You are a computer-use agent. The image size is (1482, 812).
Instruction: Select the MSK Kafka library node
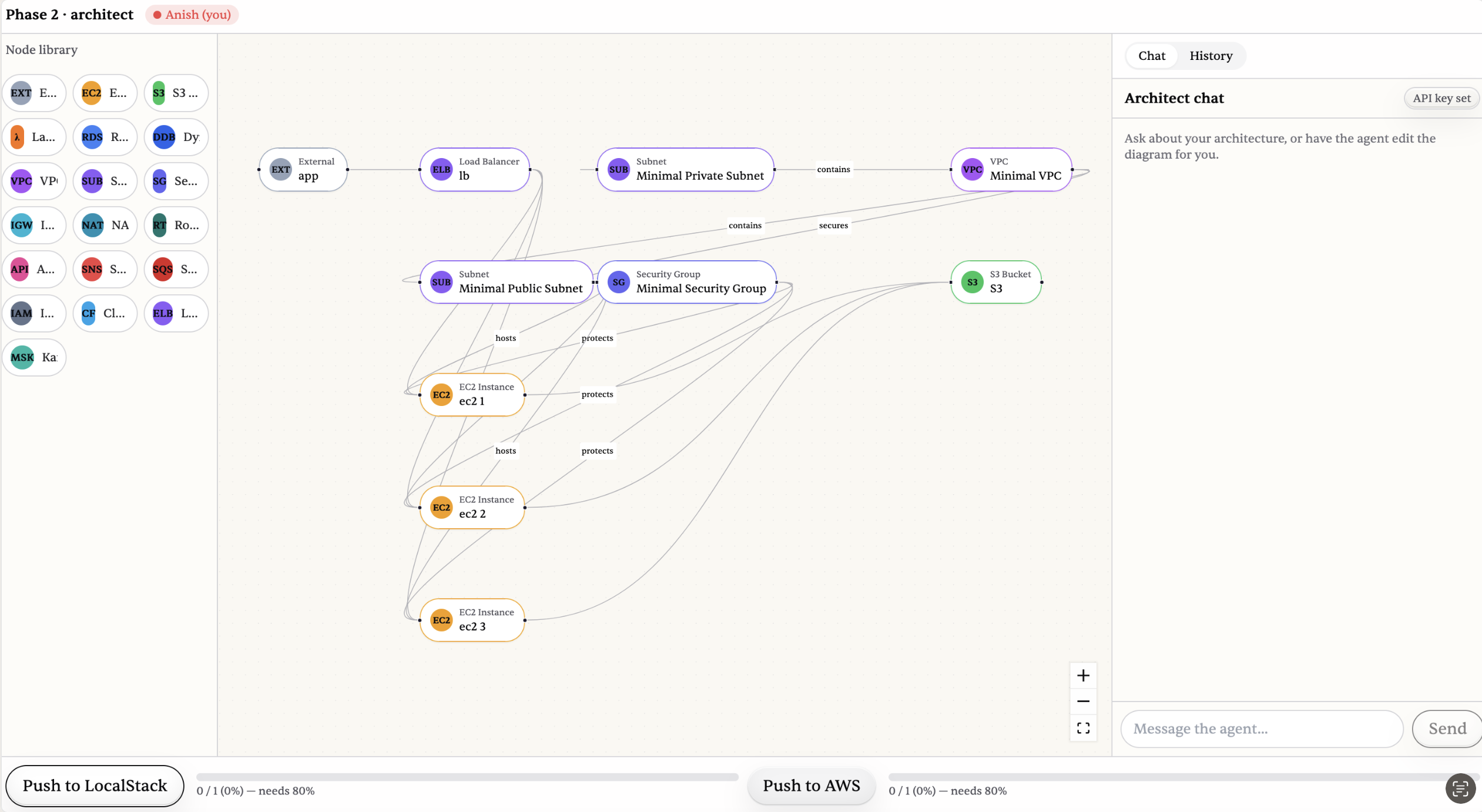[34, 357]
